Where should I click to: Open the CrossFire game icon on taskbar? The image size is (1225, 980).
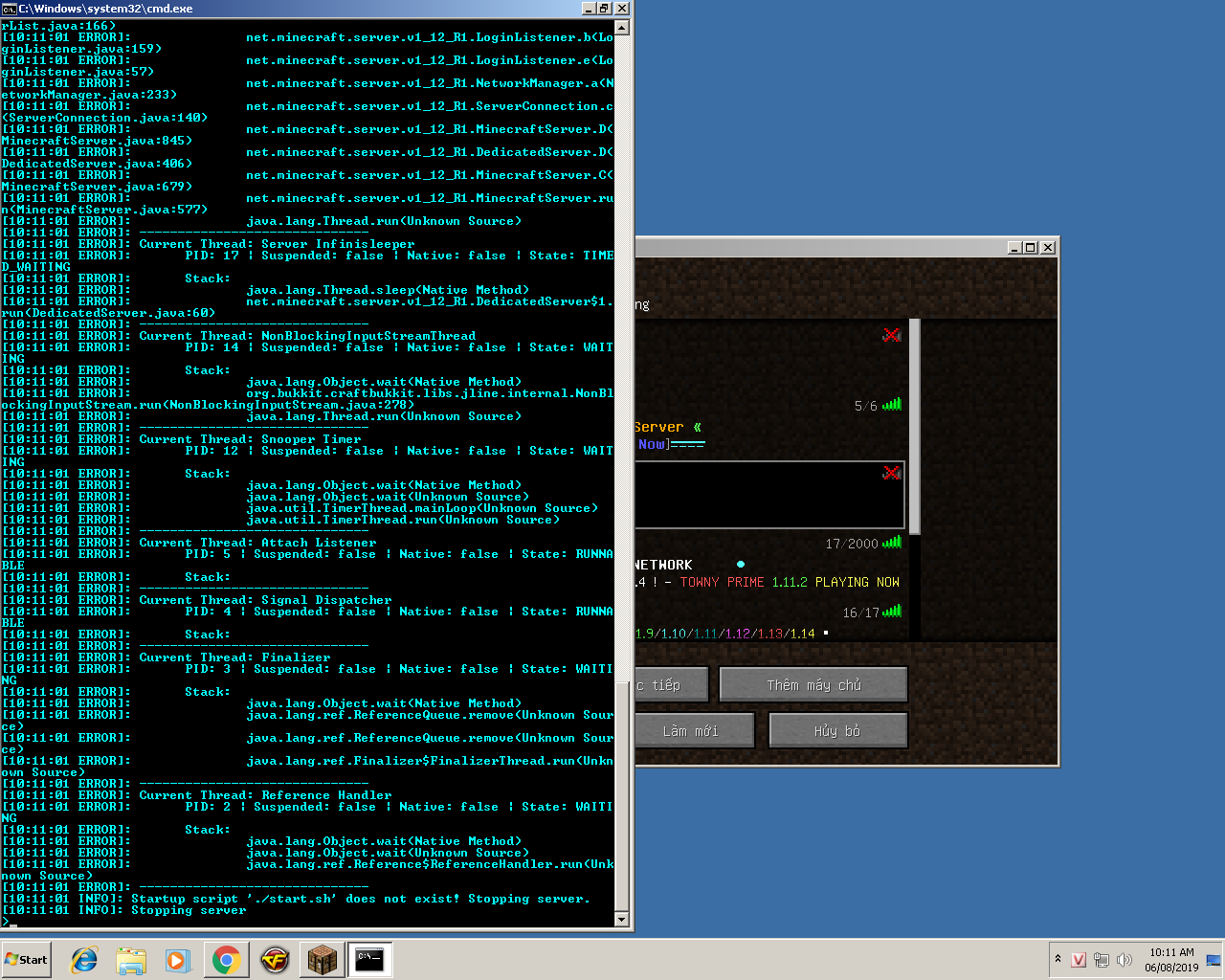point(275,960)
